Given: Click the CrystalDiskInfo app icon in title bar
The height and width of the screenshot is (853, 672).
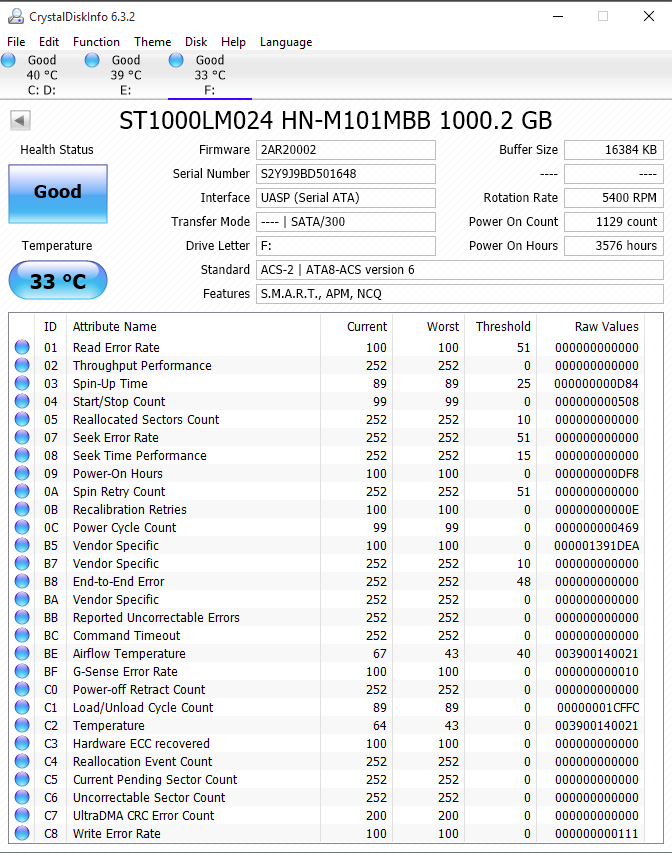Looking at the screenshot, I should coord(16,16).
